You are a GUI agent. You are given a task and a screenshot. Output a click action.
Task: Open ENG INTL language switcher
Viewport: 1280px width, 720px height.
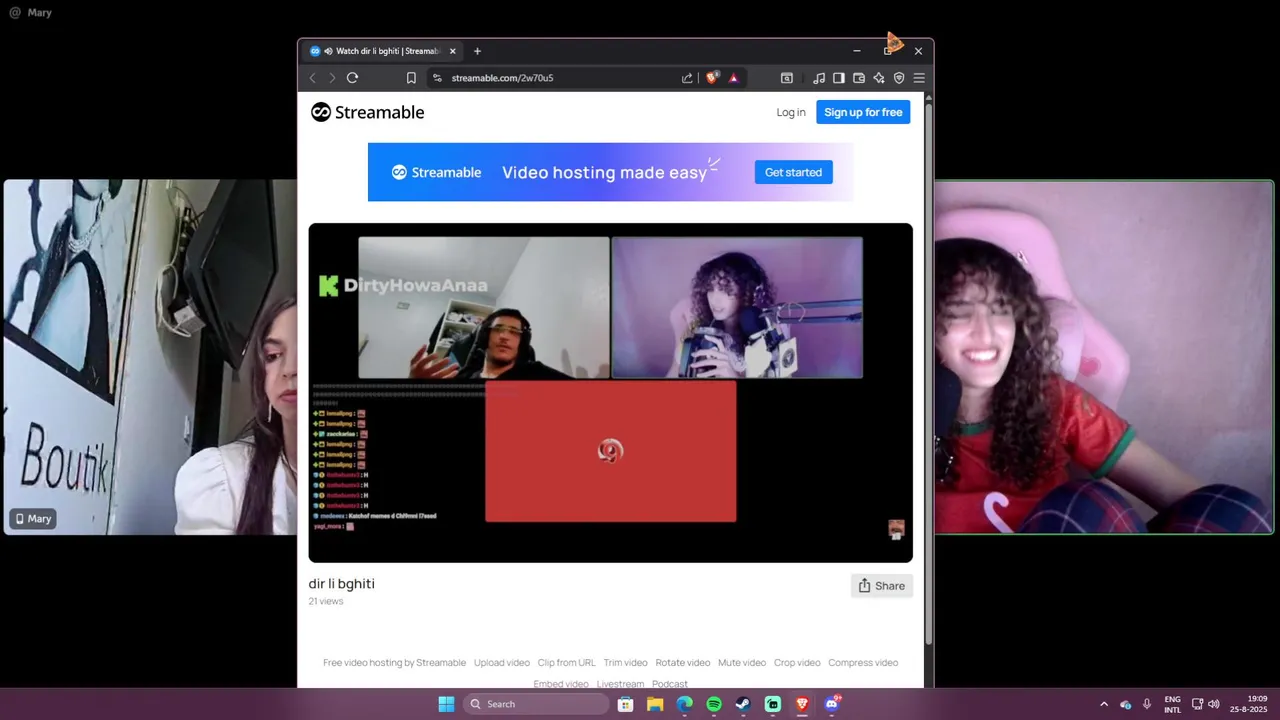pos(1172,704)
